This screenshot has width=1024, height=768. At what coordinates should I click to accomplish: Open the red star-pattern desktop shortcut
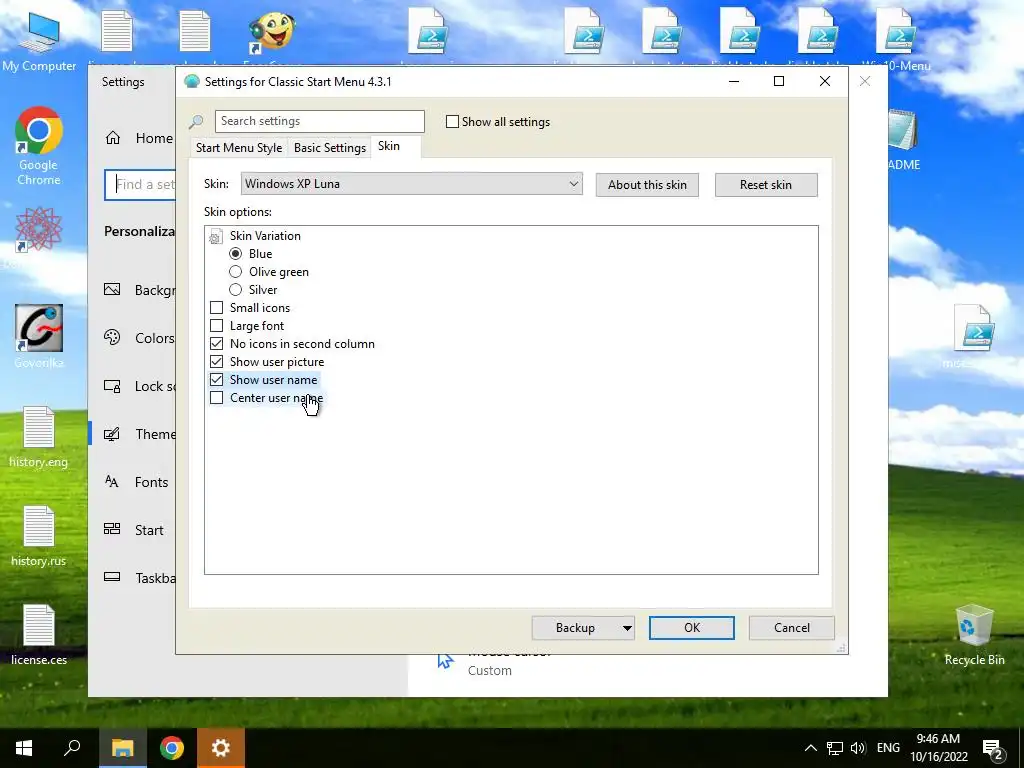click(x=39, y=229)
